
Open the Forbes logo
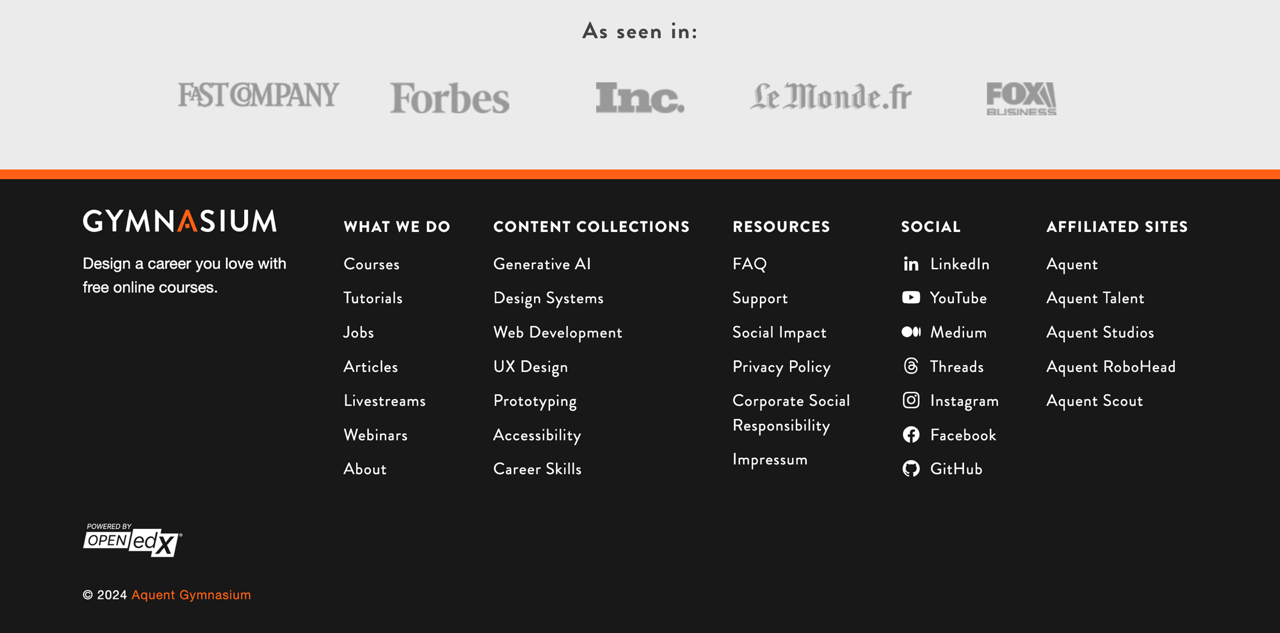[x=450, y=98]
